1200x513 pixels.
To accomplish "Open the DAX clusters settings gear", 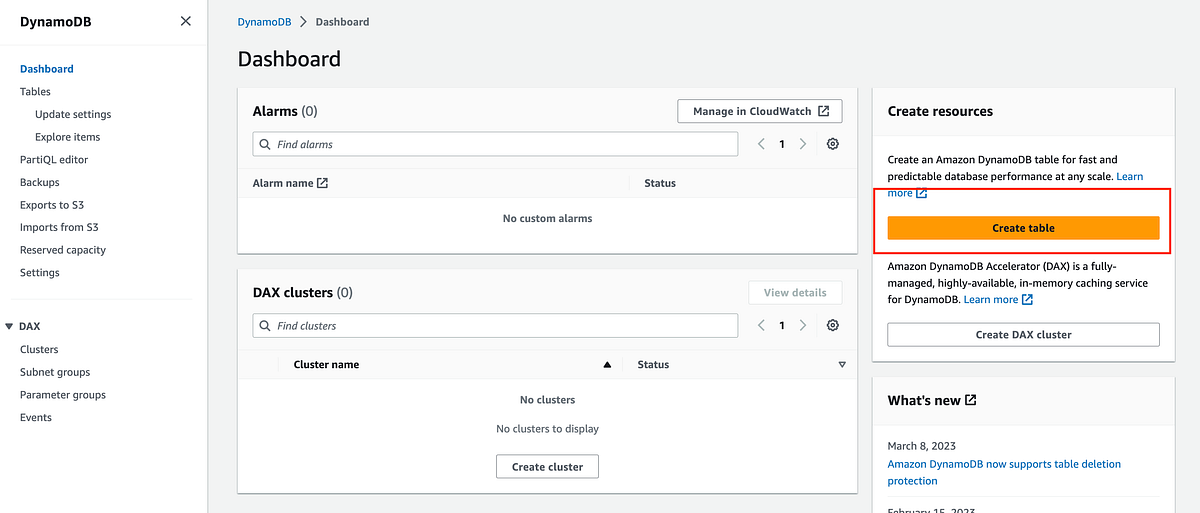I will pos(833,325).
